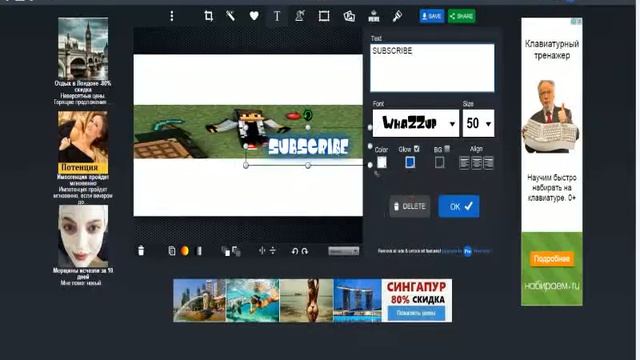This screenshot has width=640, height=360.
Task: Select the Crop tool icon
Action: point(209,16)
